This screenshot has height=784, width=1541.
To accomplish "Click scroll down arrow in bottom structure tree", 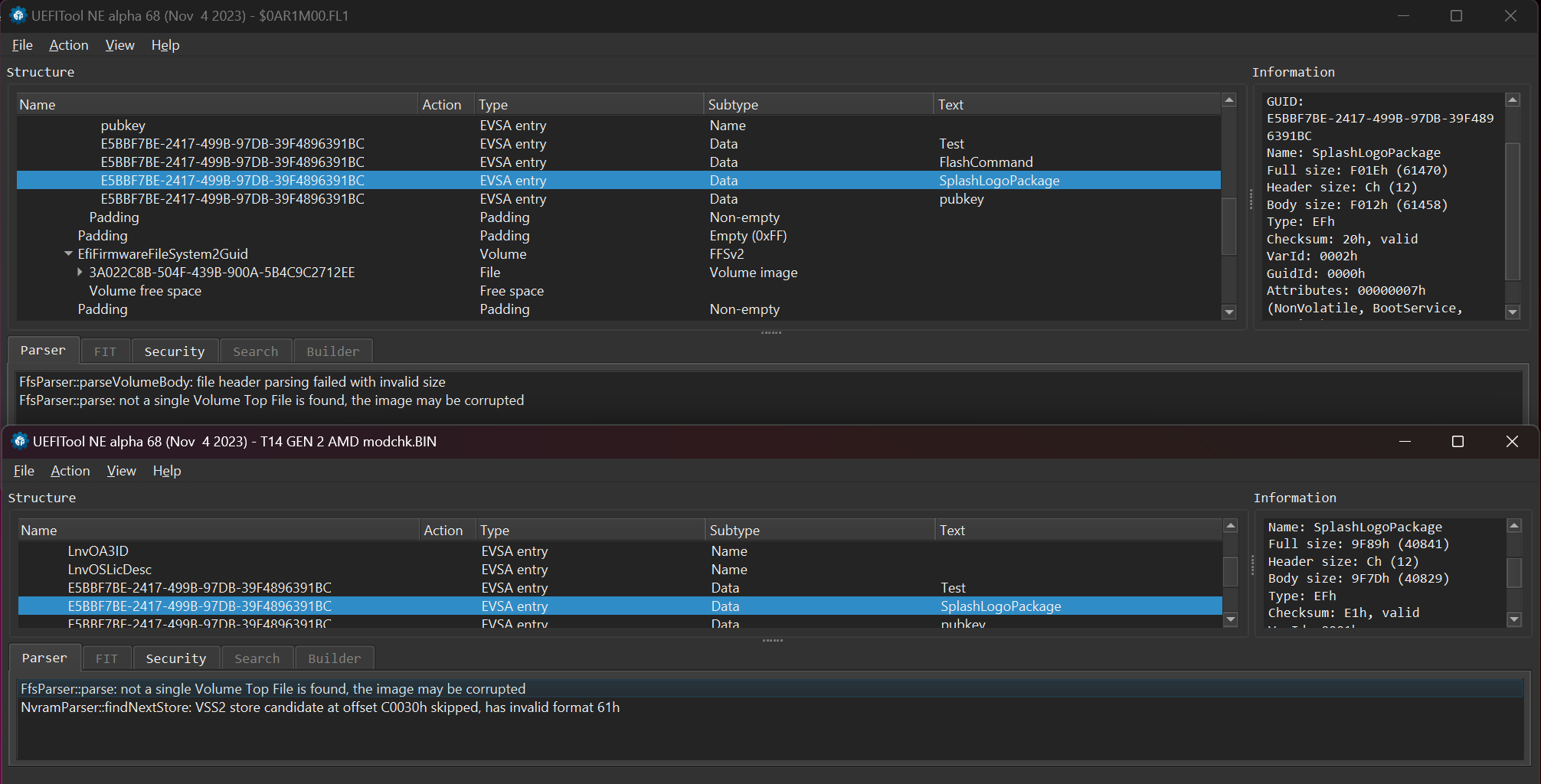I will 1231,619.
